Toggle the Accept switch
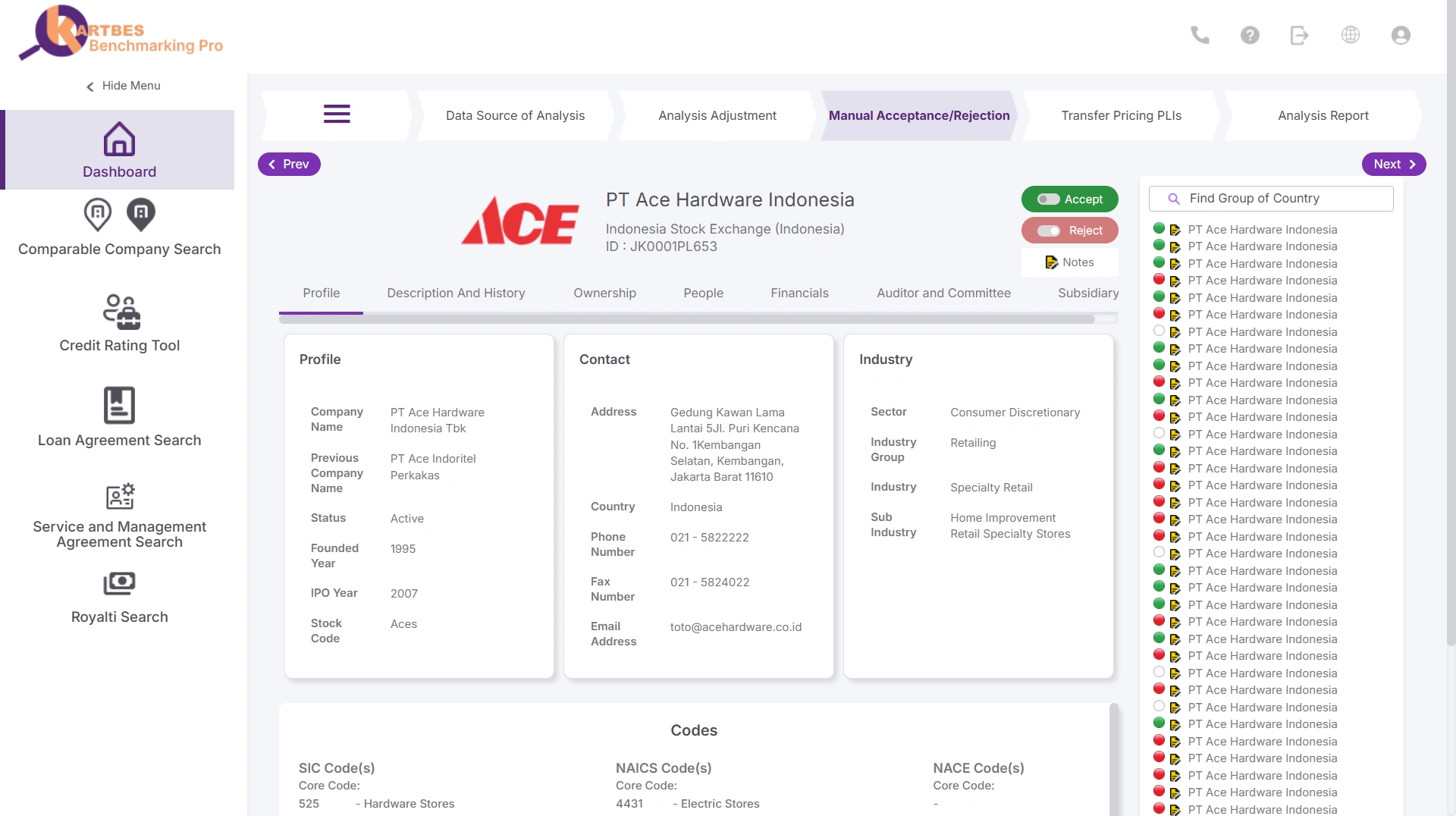The width and height of the screenshot is (1456, 816). (1049, 199)
